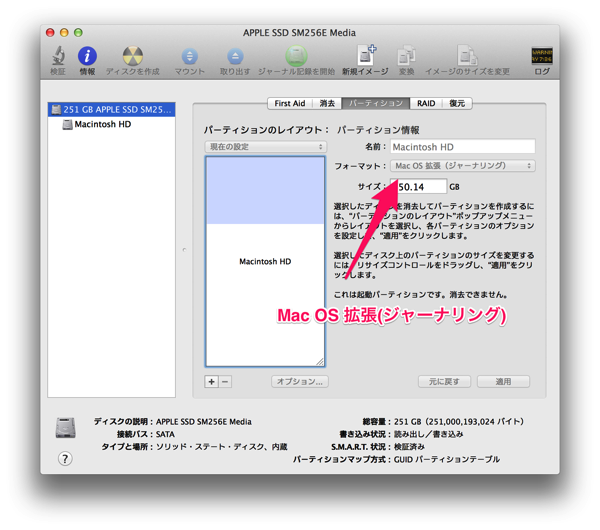Click the Name field containing Macintosh HD
Image resolution: width=600 pixels, height=530 pixels.
pos(463,147)
